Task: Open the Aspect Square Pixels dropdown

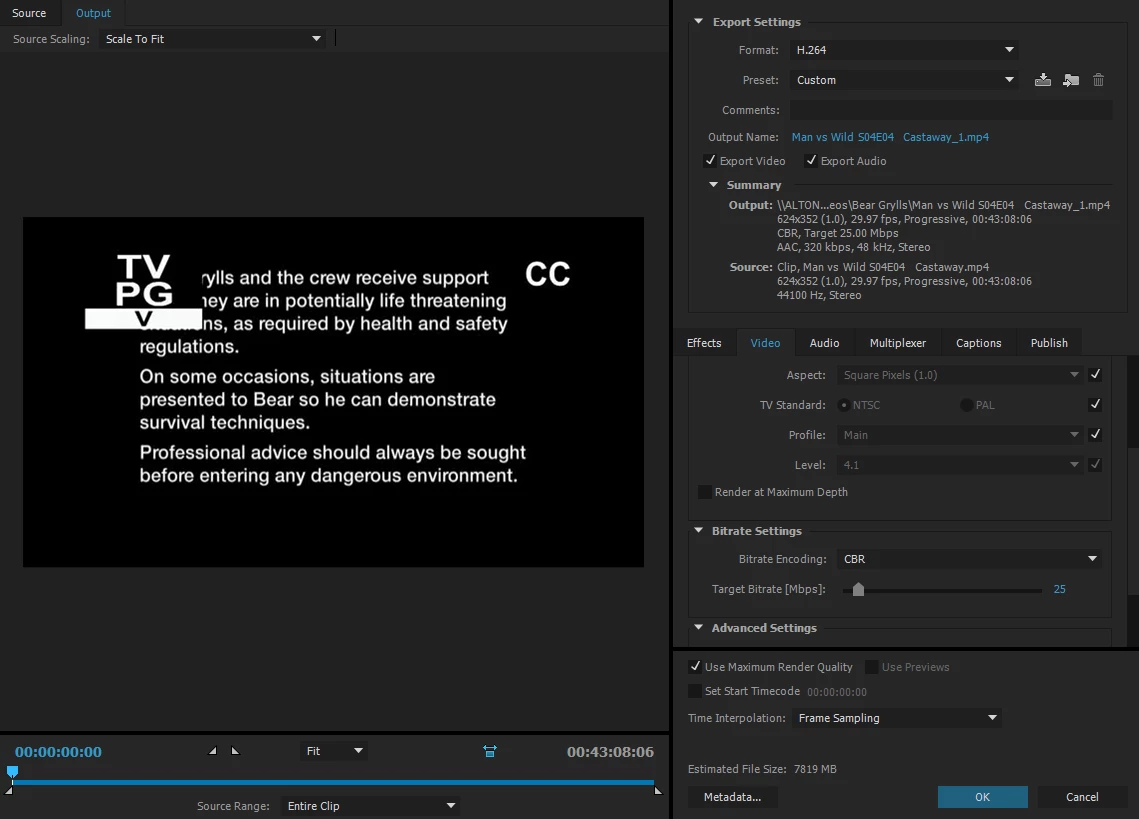Action: pyautogui.click(x=960, y=375)
